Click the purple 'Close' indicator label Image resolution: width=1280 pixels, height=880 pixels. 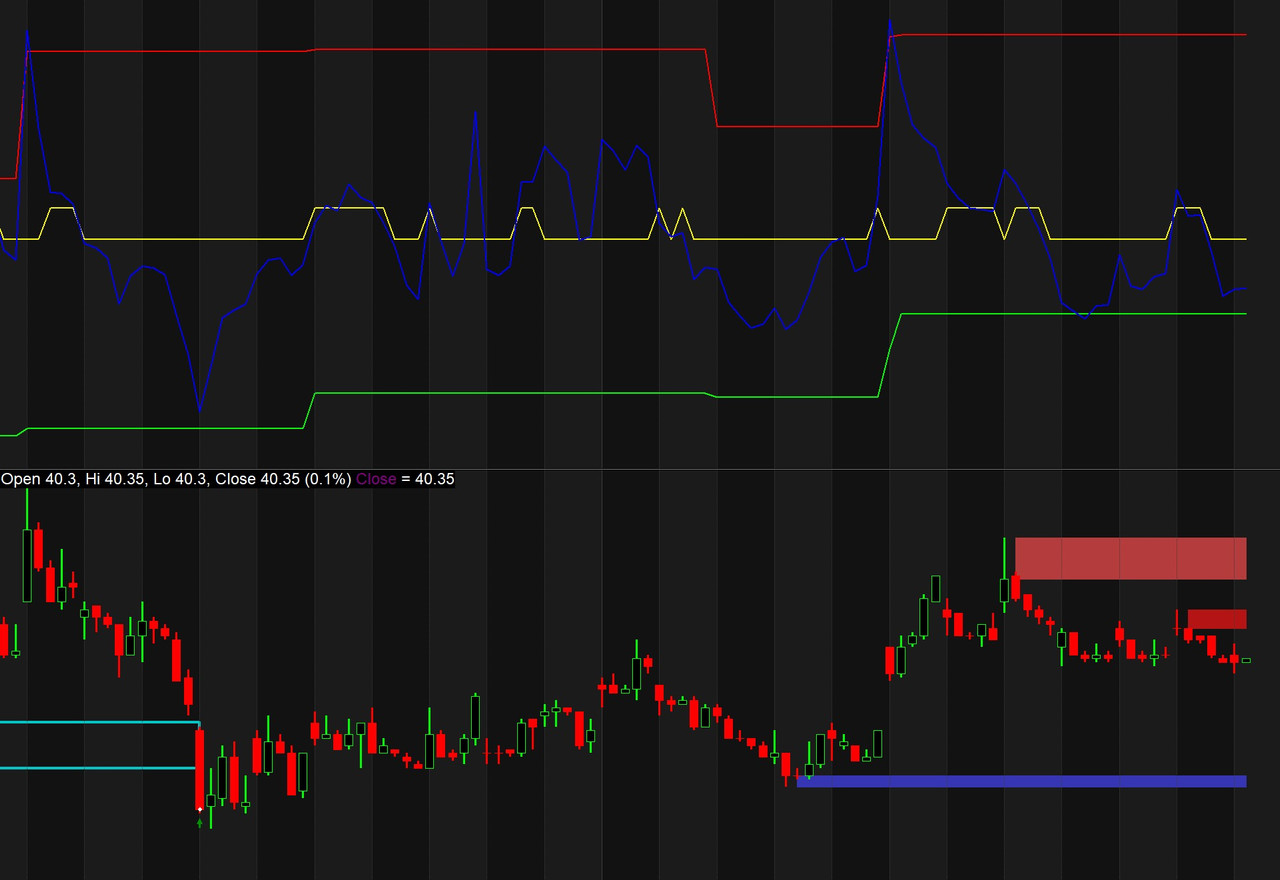(376, 479)
